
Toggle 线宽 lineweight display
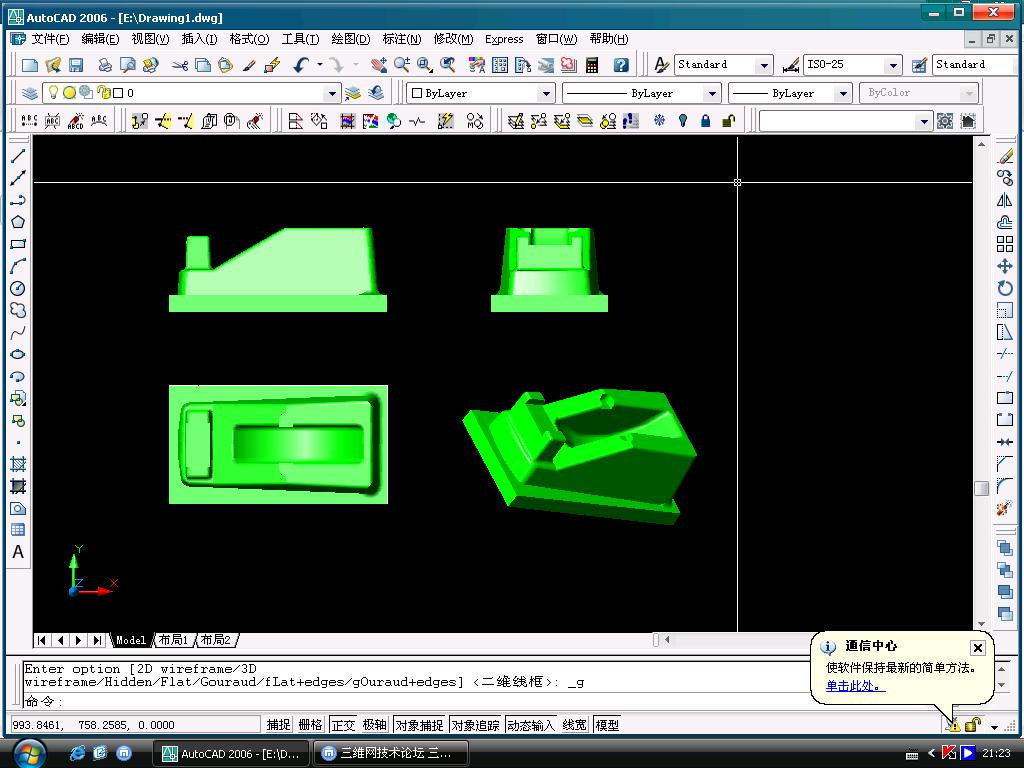[x=575, y=725]
